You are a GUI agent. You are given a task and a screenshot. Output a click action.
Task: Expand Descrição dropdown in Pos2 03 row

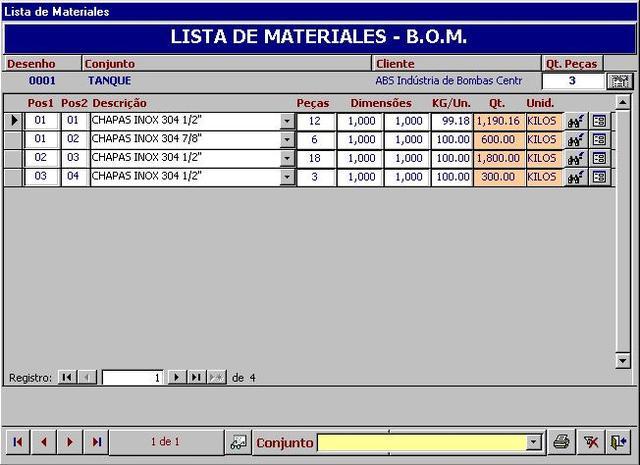[287, 158]
